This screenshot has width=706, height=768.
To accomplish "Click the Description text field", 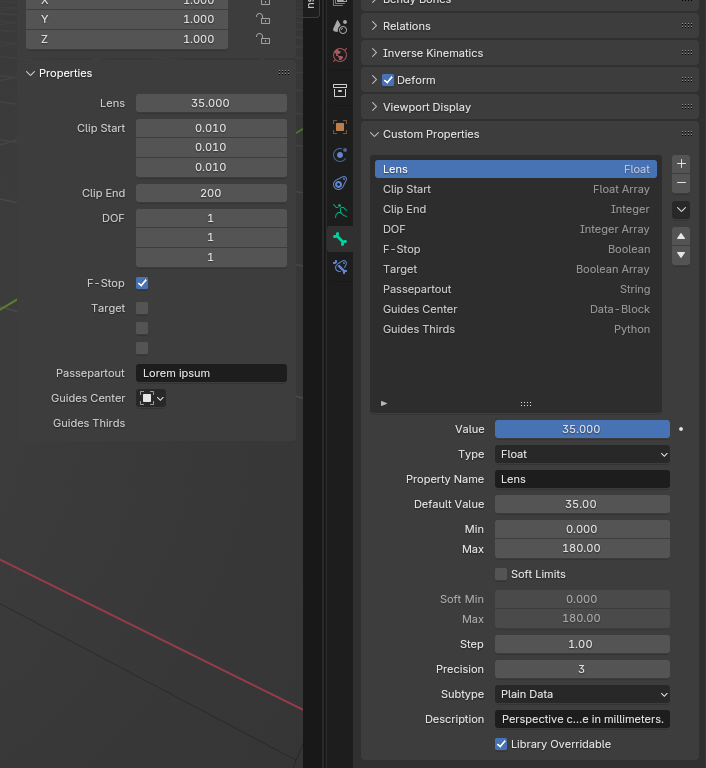I will 582,719.
